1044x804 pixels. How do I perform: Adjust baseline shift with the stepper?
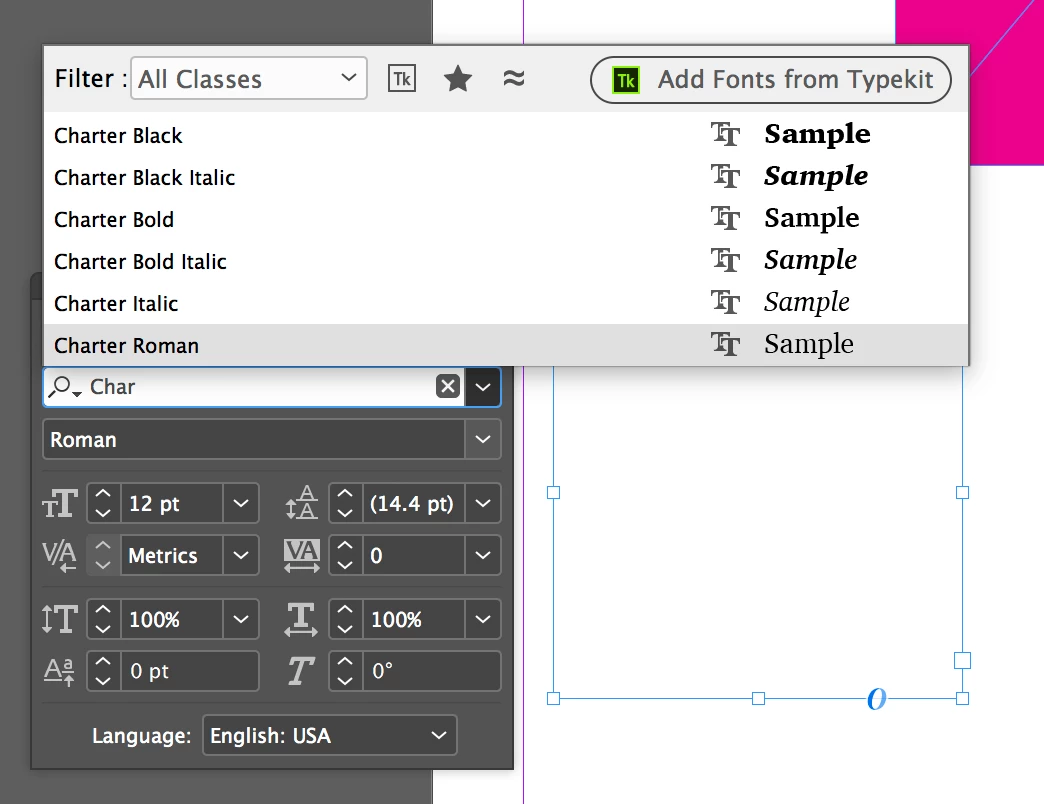[x=103, y=671]
